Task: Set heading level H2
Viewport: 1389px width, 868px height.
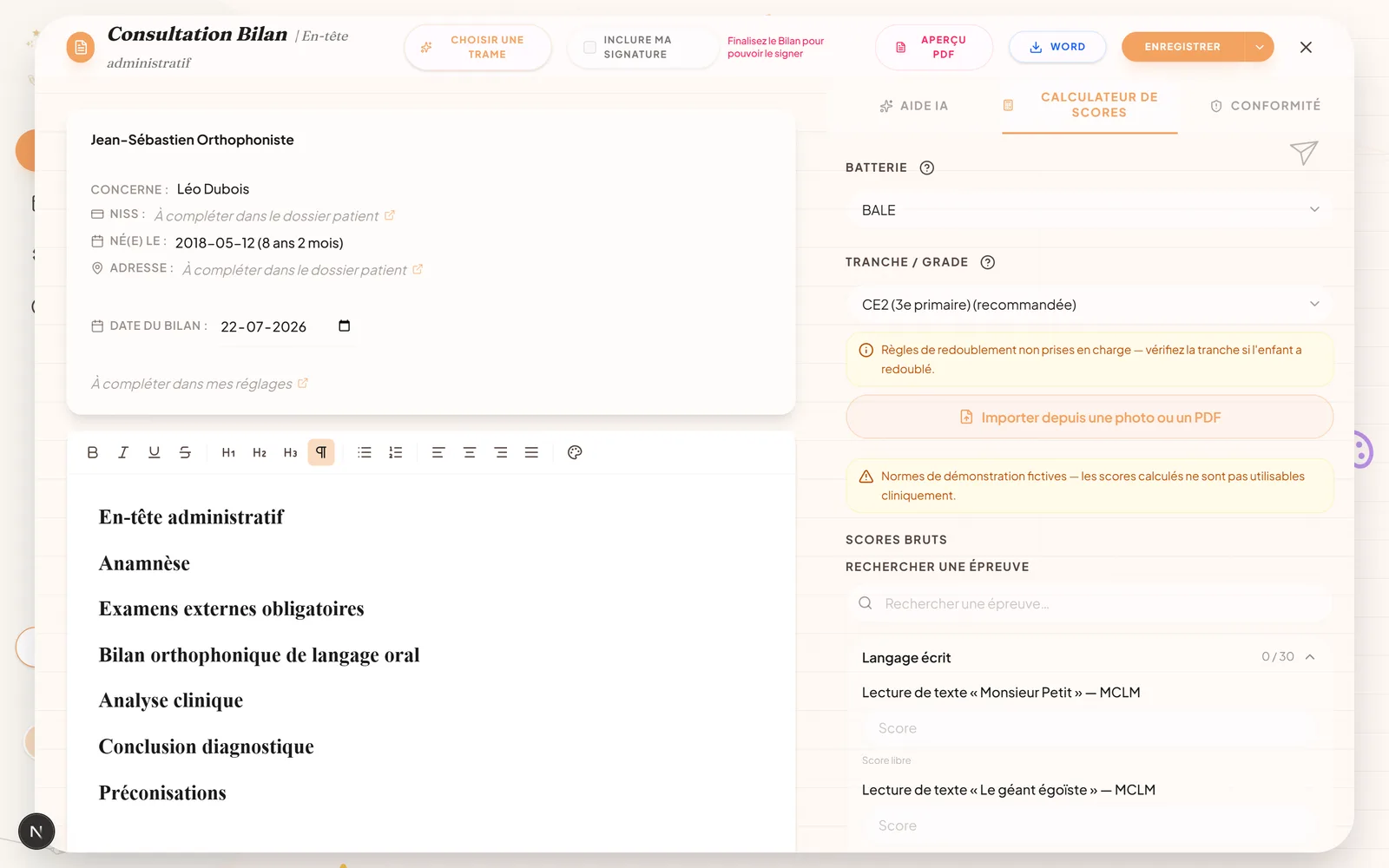Action: click(260, 452)
